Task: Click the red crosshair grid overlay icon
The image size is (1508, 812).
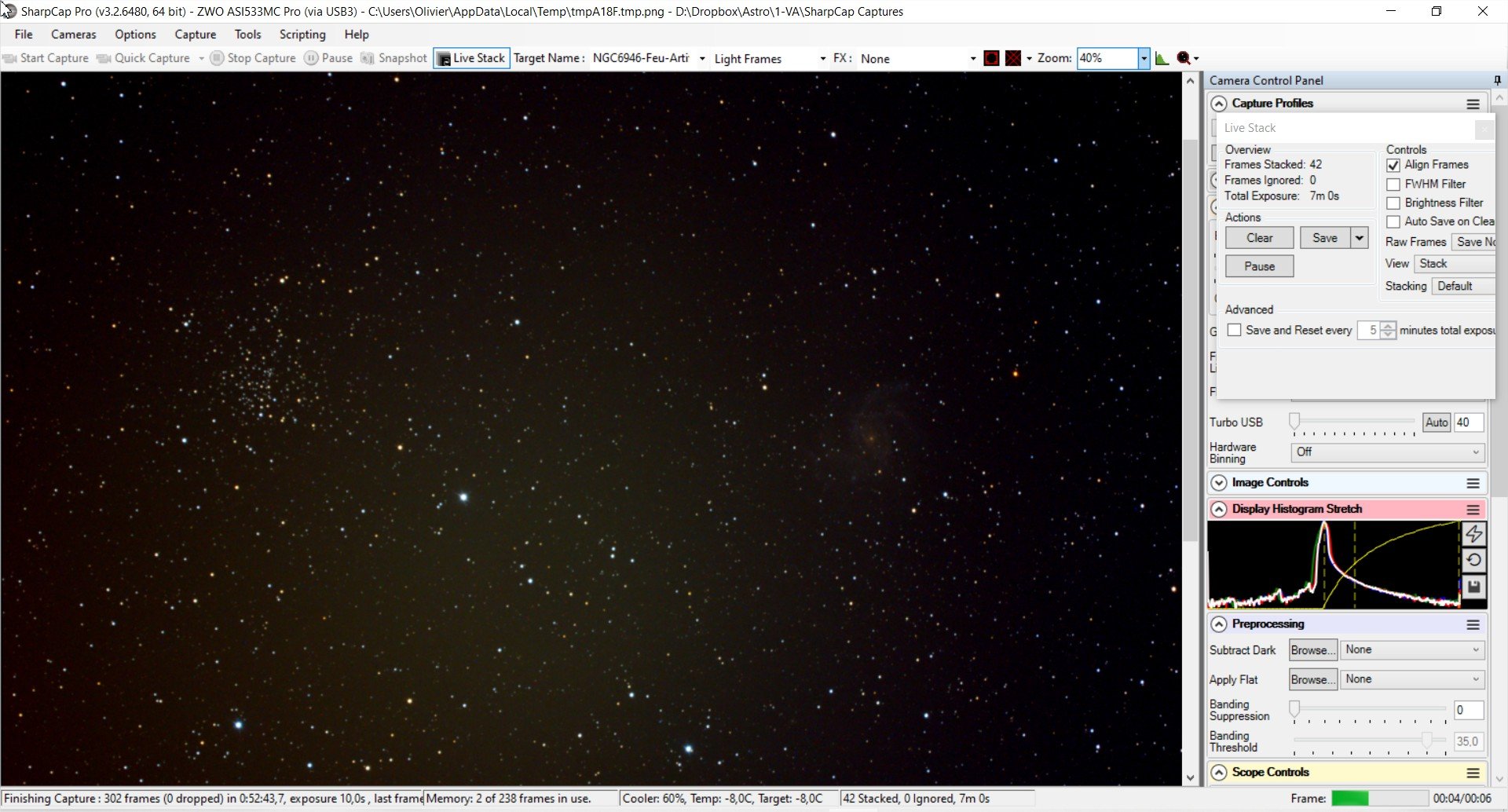Action: click(1013, 58)
